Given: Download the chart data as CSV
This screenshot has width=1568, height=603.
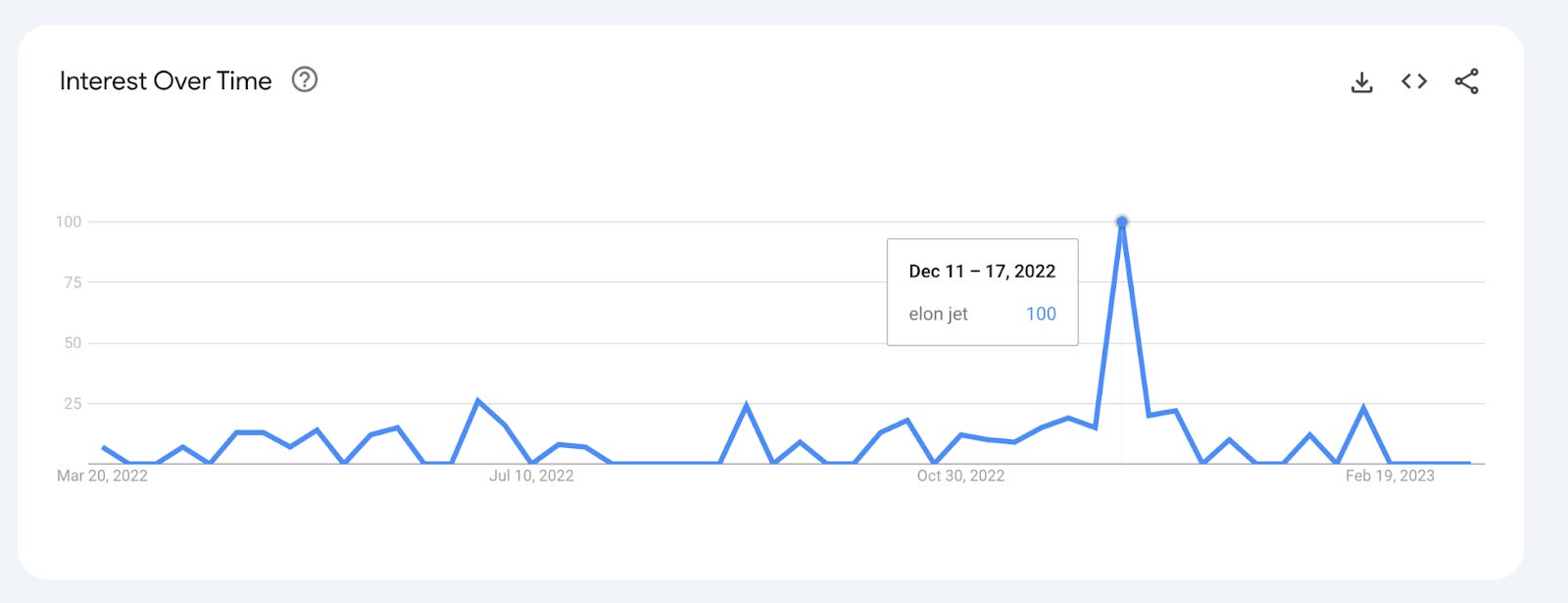Looking at the screenshot, I should click(1361, 82).
